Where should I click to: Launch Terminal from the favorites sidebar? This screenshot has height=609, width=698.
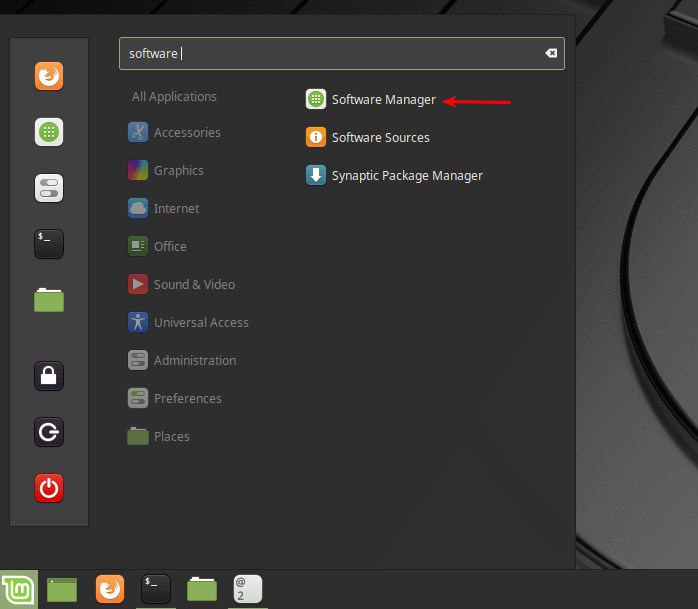click(x=49, y=243)
